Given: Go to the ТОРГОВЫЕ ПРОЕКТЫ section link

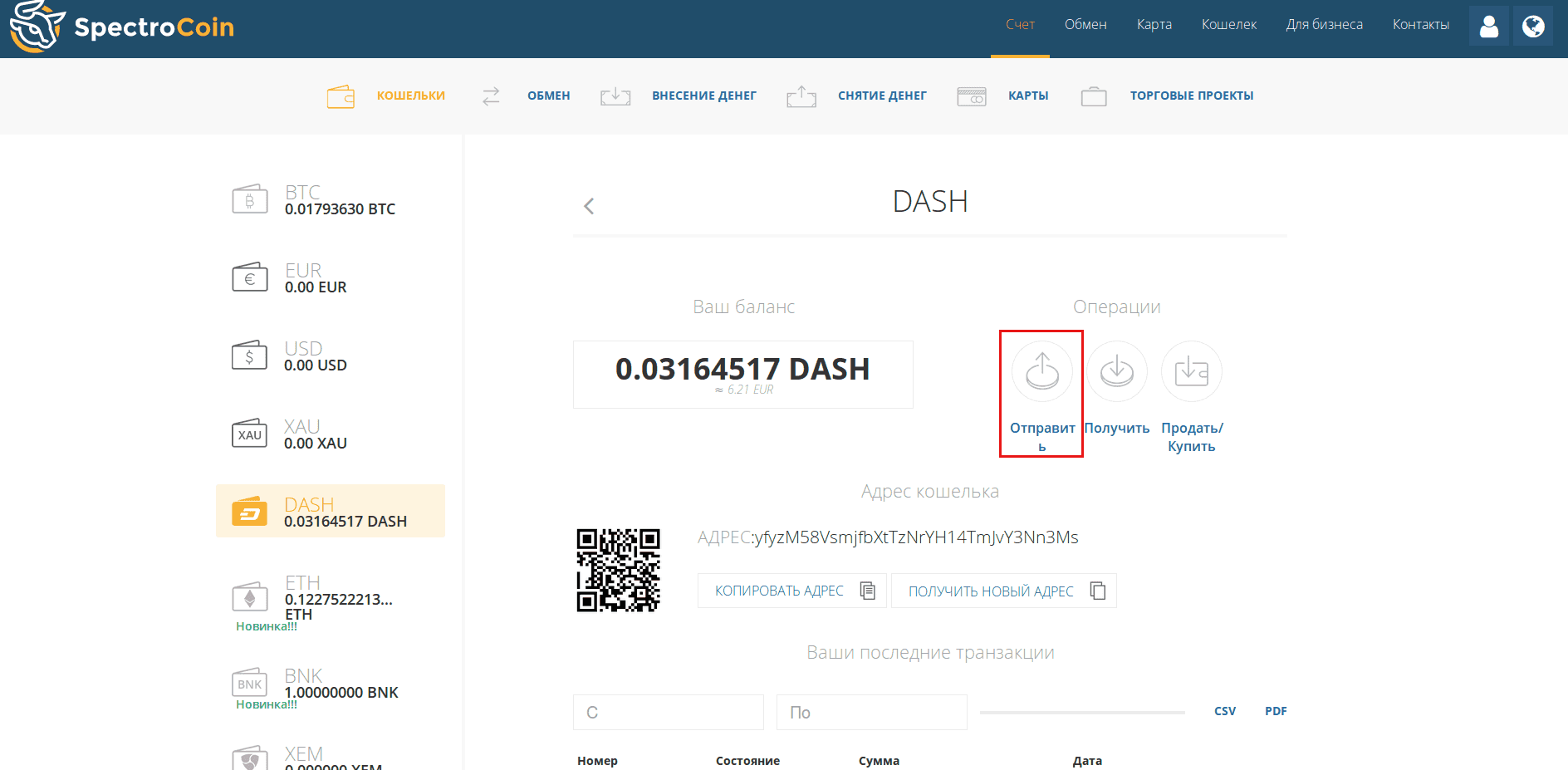Looking at the screenshot, I should pyautogui.click(x=1192, y=96).
